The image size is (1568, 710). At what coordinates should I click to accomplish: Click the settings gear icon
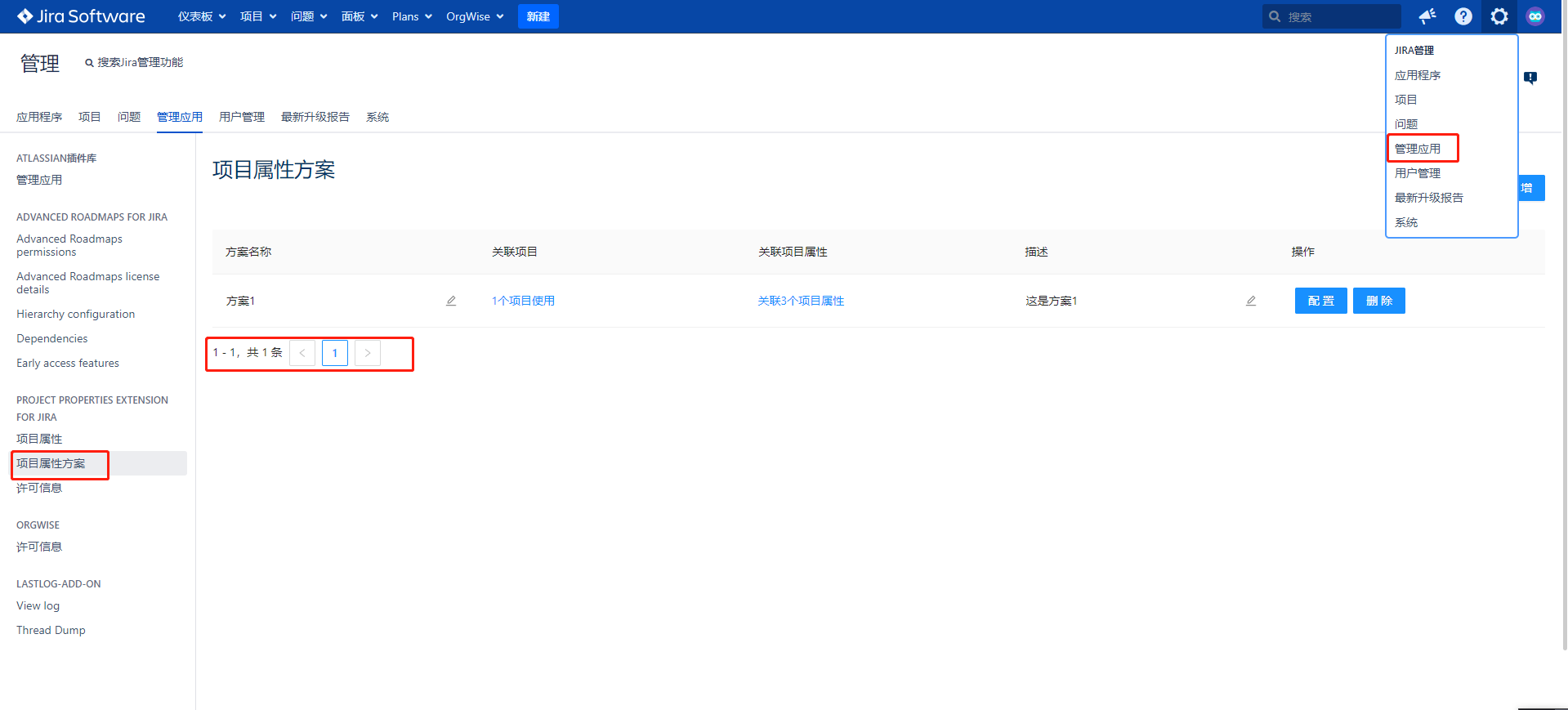tap(1499, 16)
